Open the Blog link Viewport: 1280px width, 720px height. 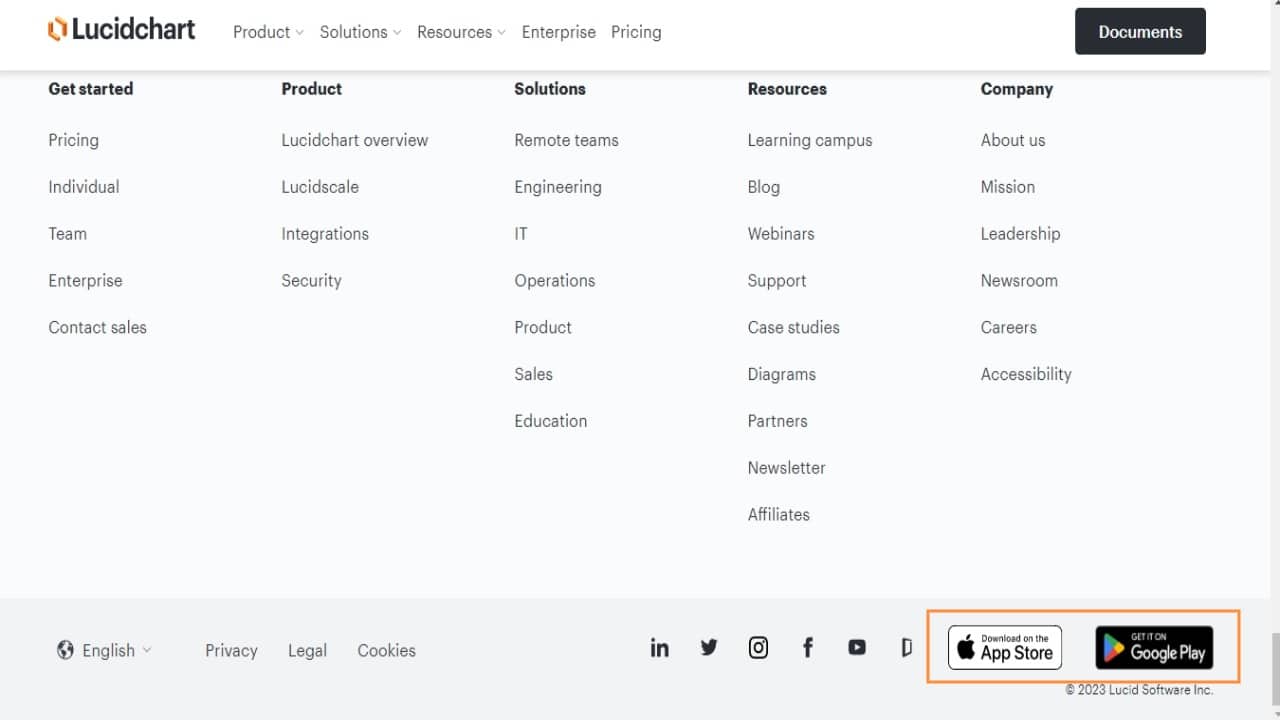[764, 187]
